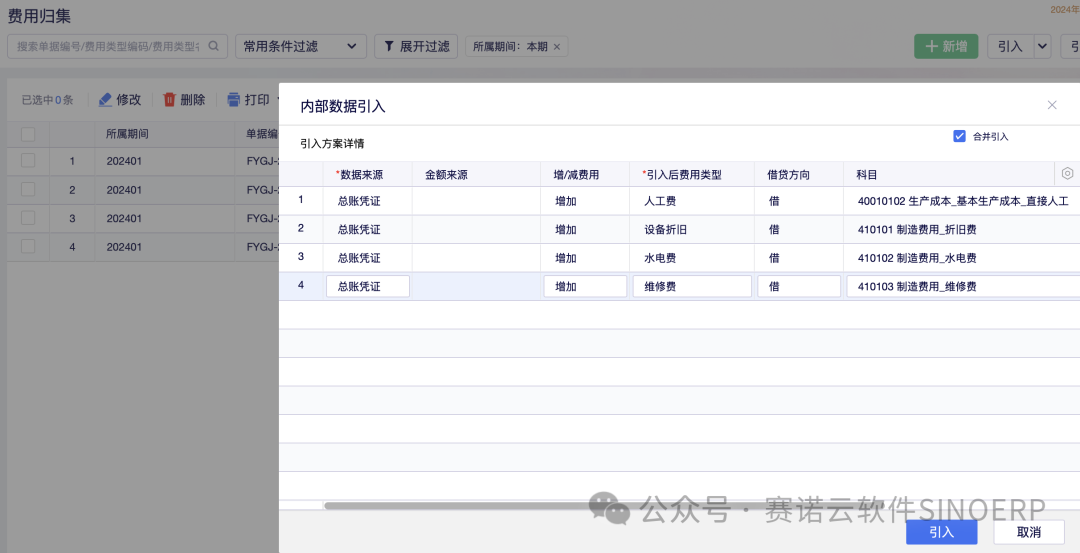This screenshot has height=553, width=1080.
Task: Click the 修改 edit pencil icon
Action: (x=105, y=100)
